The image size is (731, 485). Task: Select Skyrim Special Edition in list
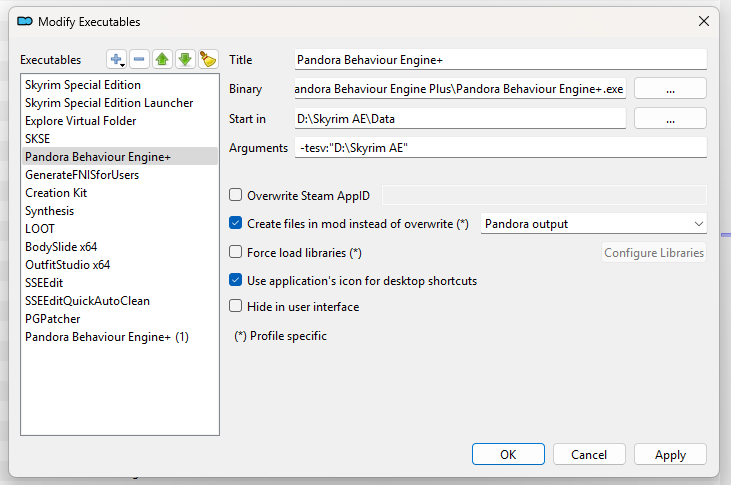(120, 85)
